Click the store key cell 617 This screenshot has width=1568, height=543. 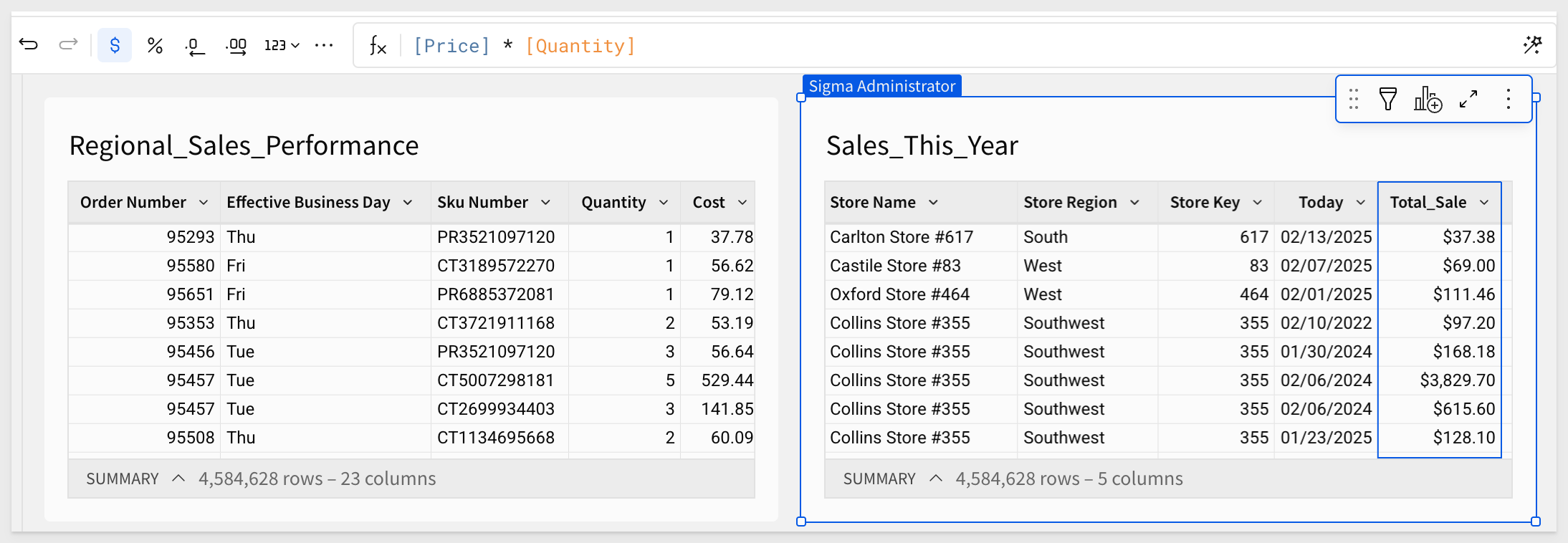(x=1216, y=237)
